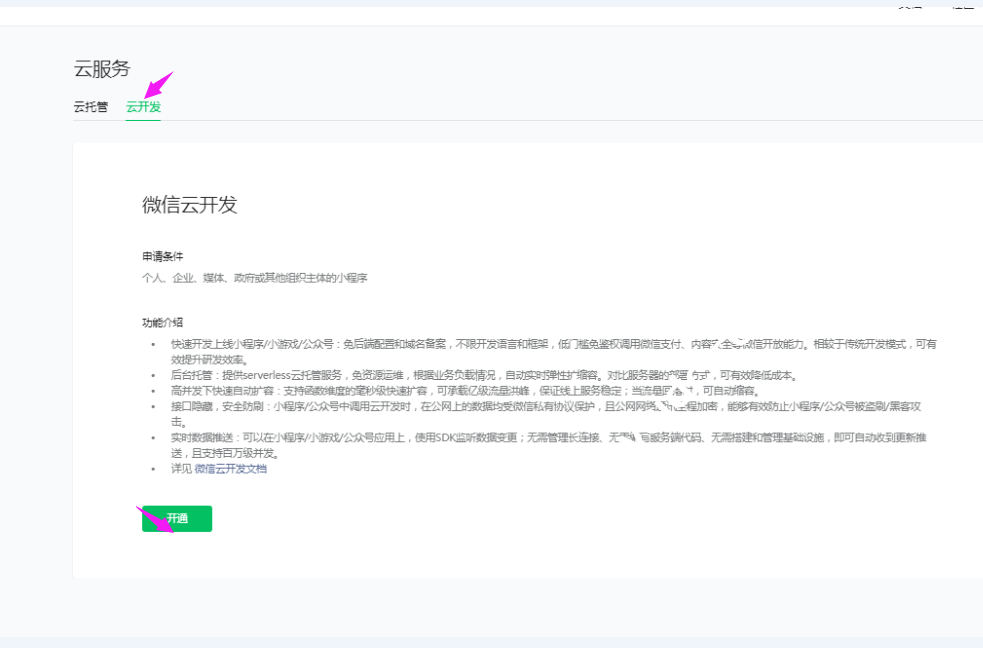Click the bullet starting 后台托管

(x=485, y=375)
